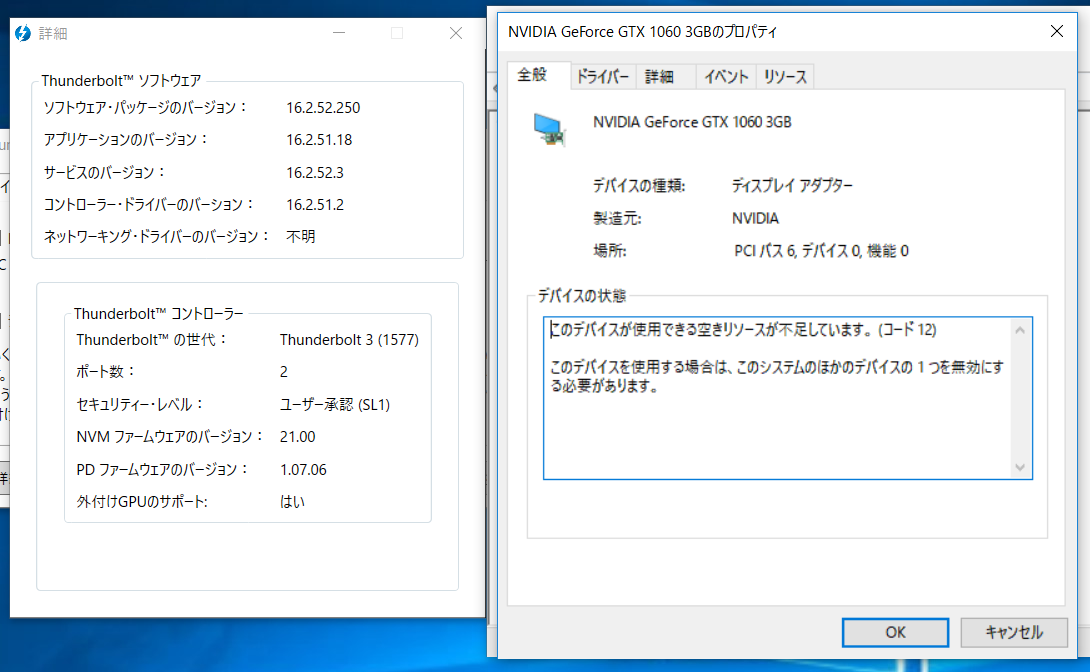Click the device type ディスプレイ アダプター
Image resolution: width=1090 pixels, height=672 pixels.
coord(792,186)
